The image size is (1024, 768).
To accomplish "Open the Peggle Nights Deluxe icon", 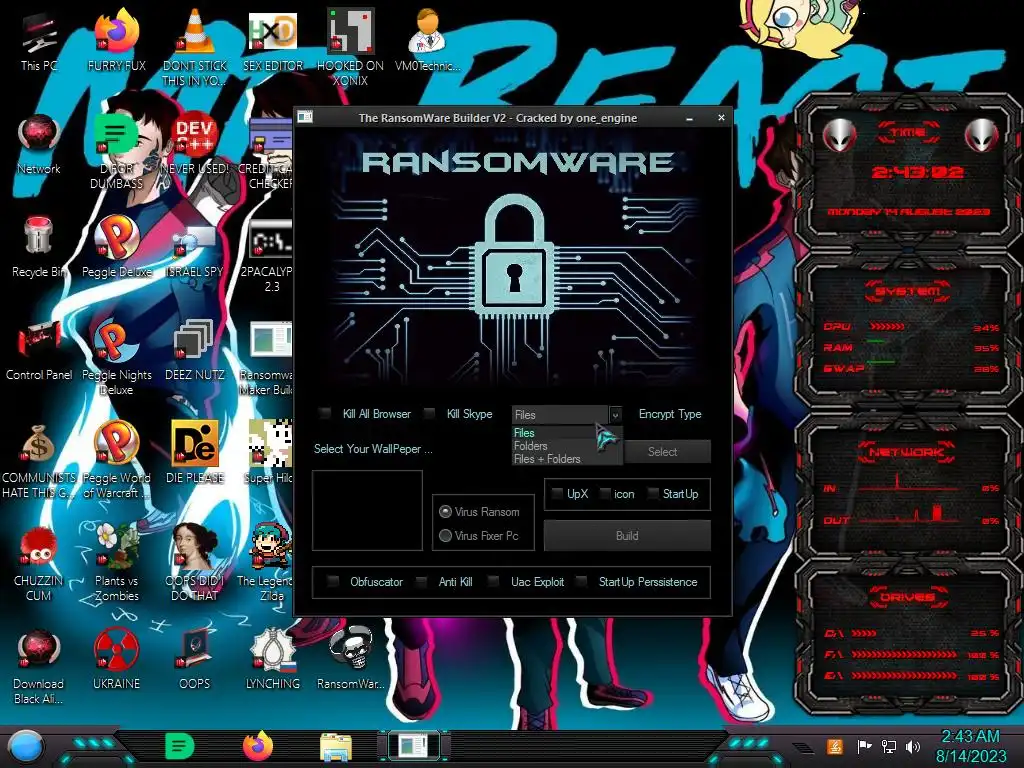I will 116,357.
